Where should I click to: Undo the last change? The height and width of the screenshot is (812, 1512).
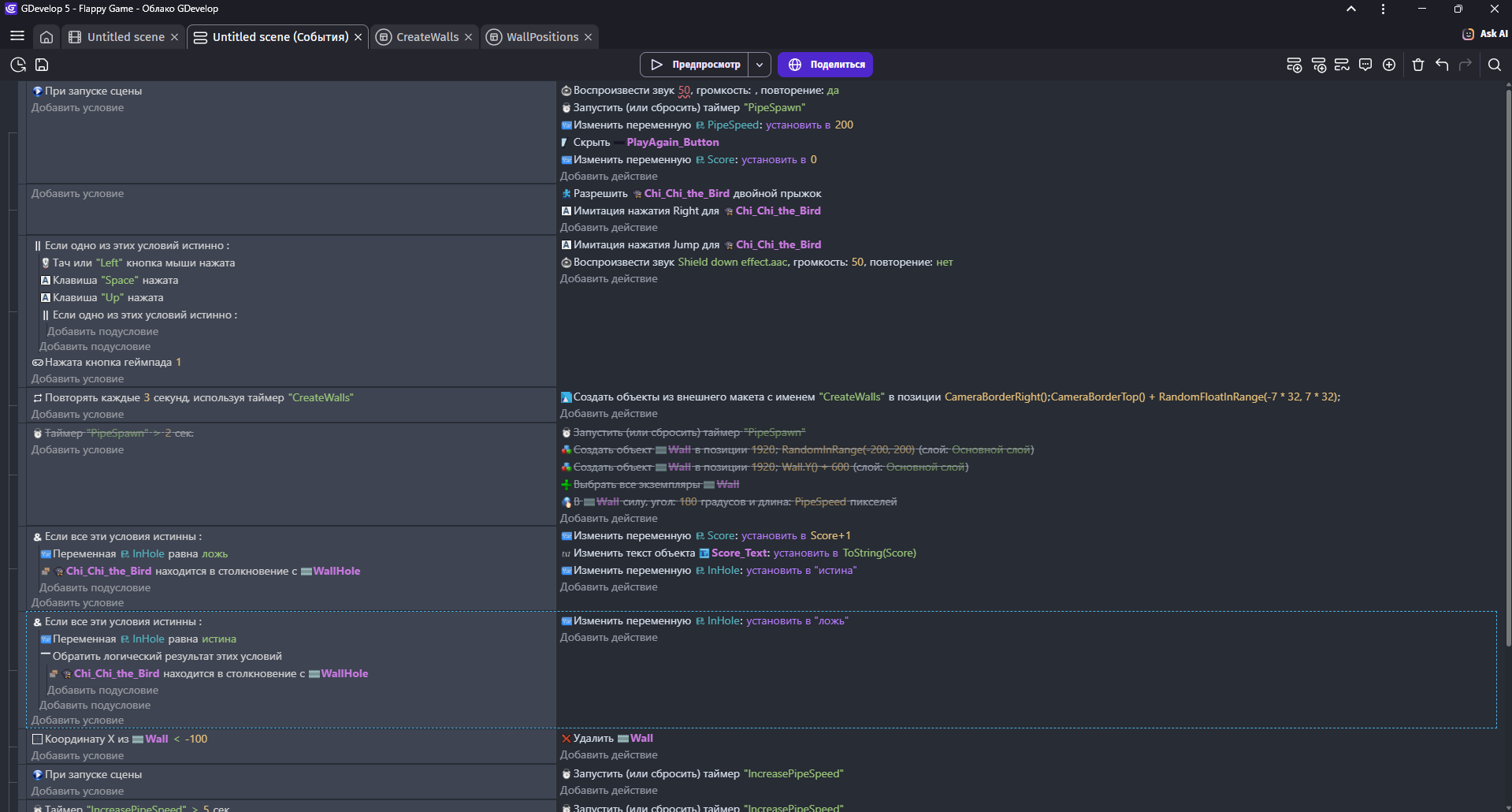(x=1442, y=65)
